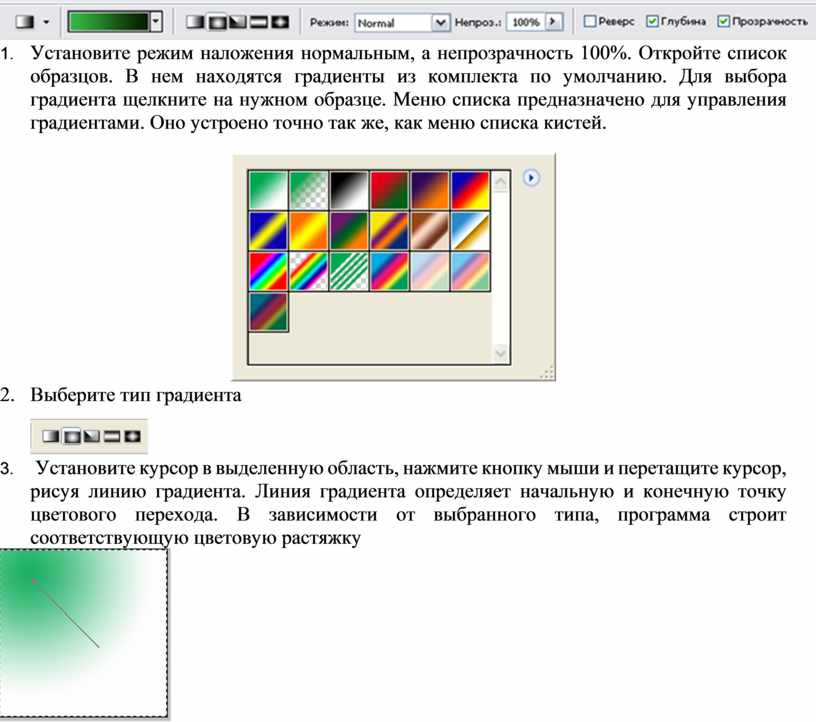Click the opacity 100% input field
The image size is (816, 722).
coord(525,22)
